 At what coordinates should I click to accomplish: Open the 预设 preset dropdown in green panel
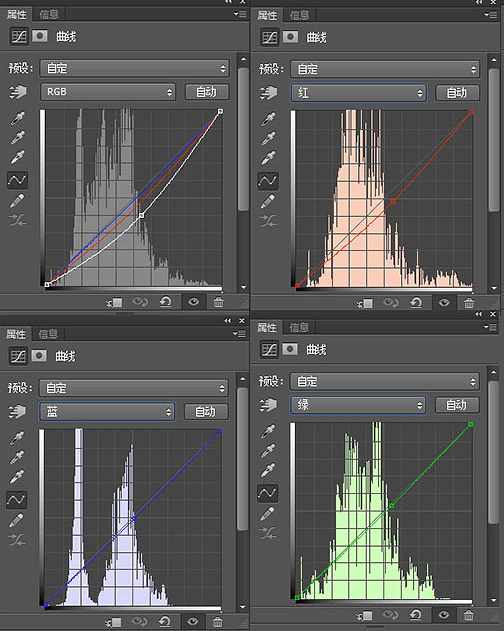385,381
